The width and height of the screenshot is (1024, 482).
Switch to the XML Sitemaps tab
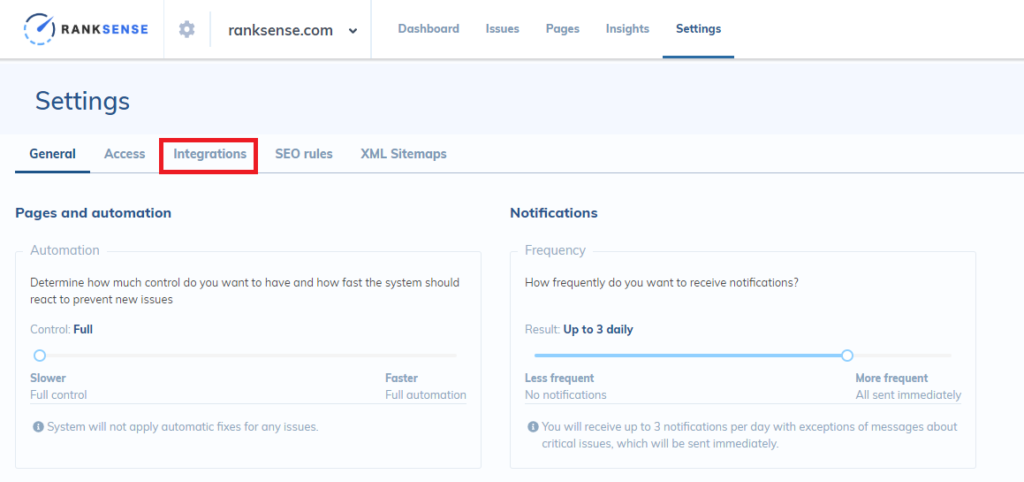(404, 154)
